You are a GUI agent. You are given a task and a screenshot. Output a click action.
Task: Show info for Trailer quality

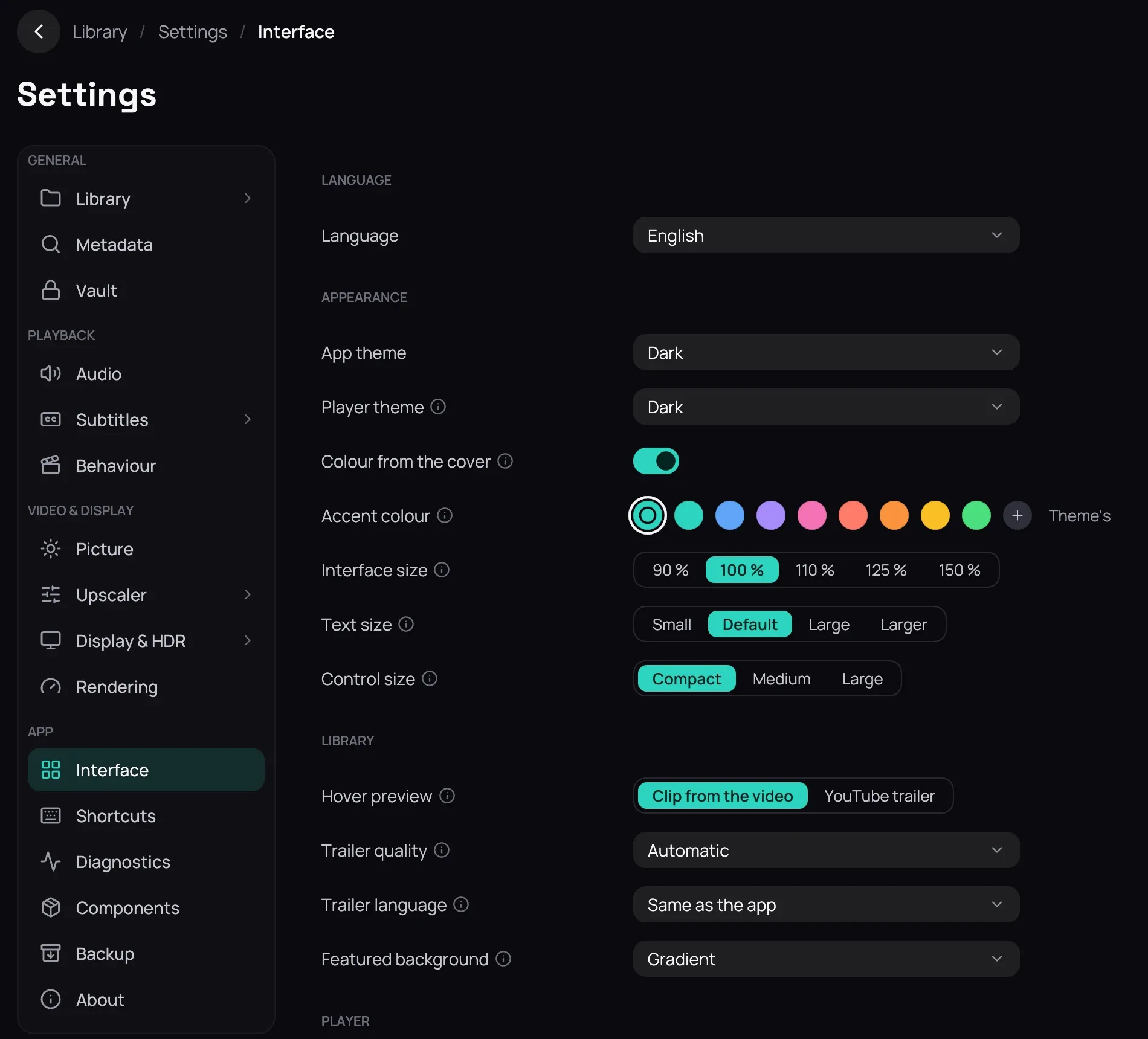[x=442, y=850]
